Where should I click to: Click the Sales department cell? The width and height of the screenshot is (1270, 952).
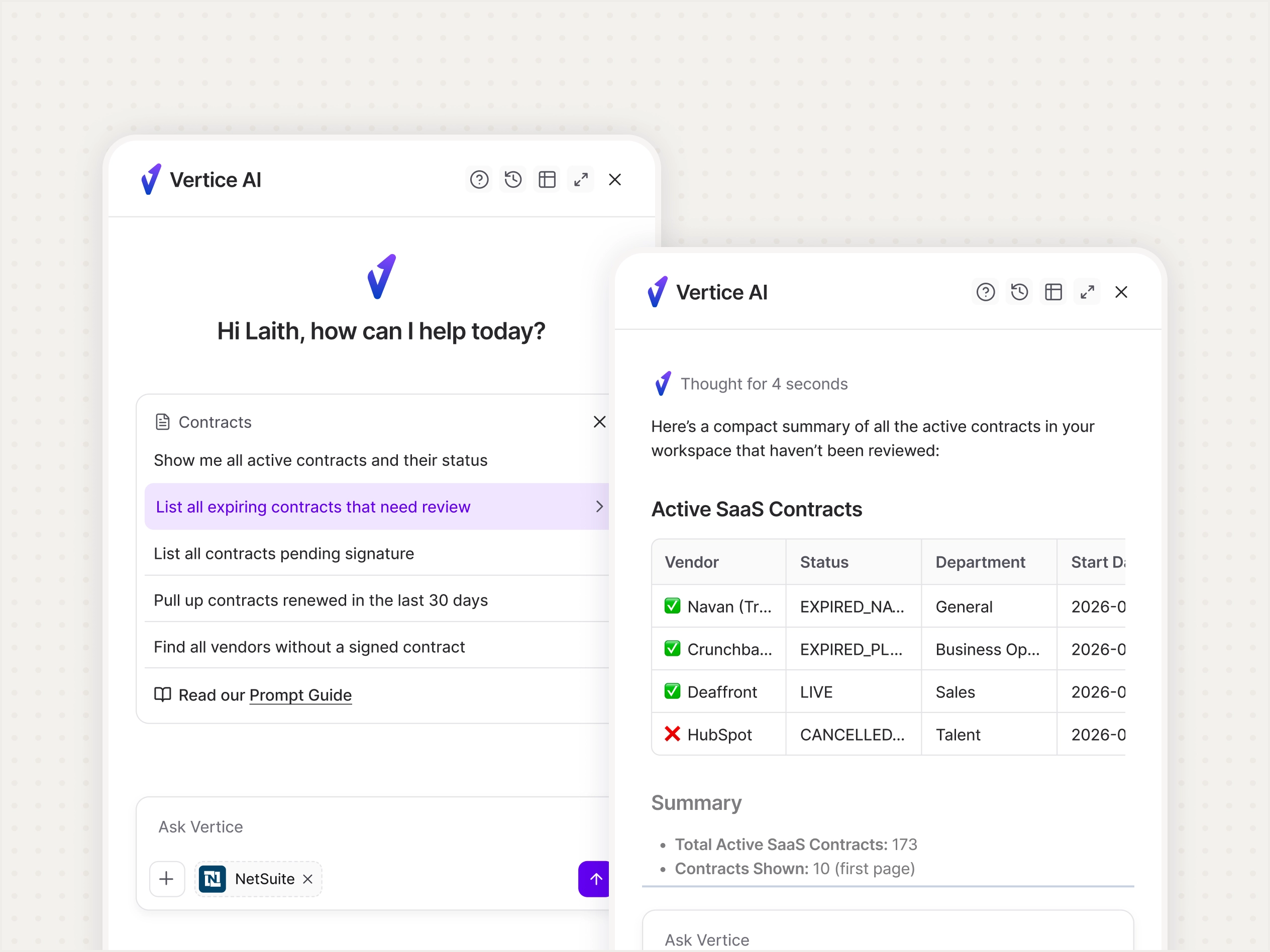[989, 691]
